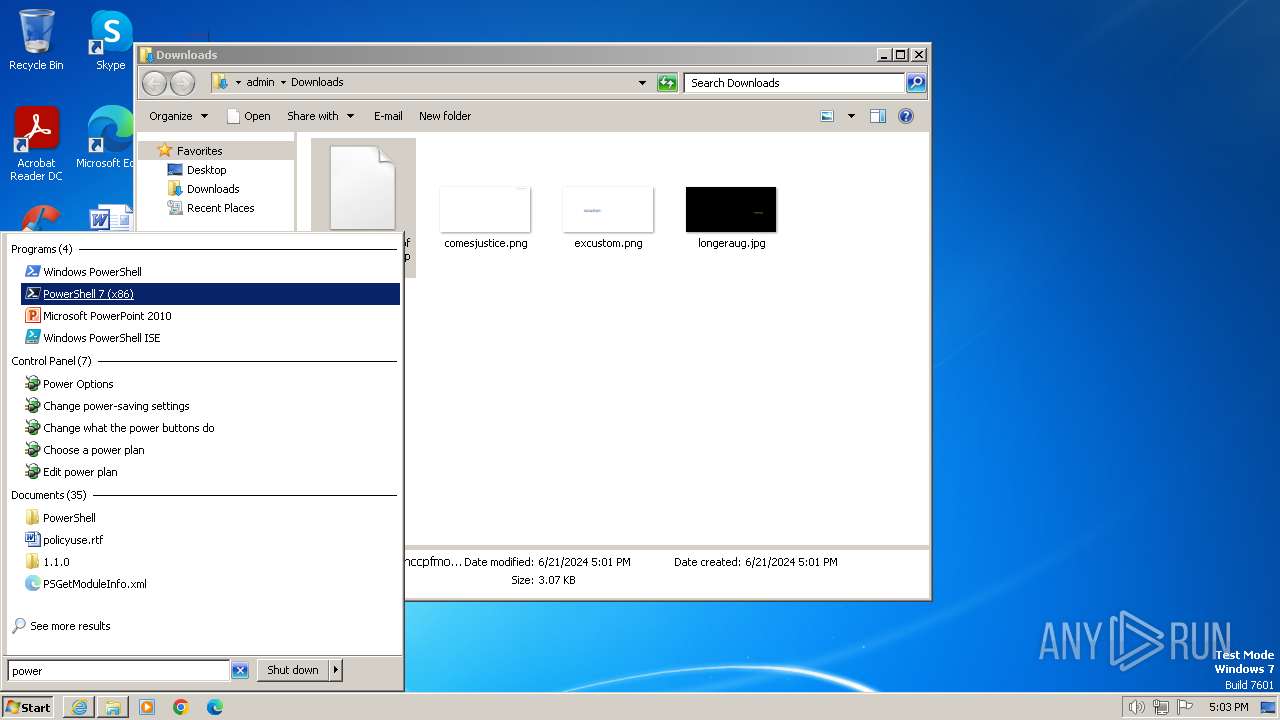1280x720 pixels.
Task: Open the Skype desktop shortcut
Action: [110, 40]
